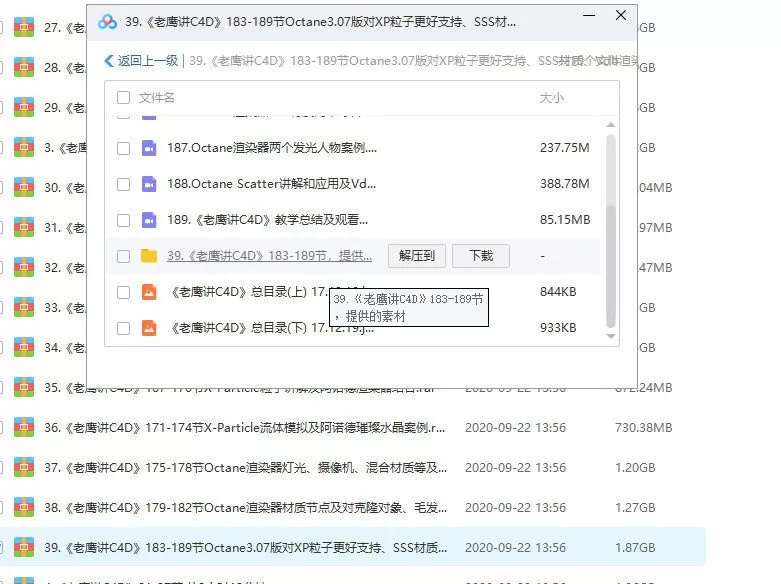Check the box for 187.Octane file
Screen dimensions: 781x584
tap(123, 148)
